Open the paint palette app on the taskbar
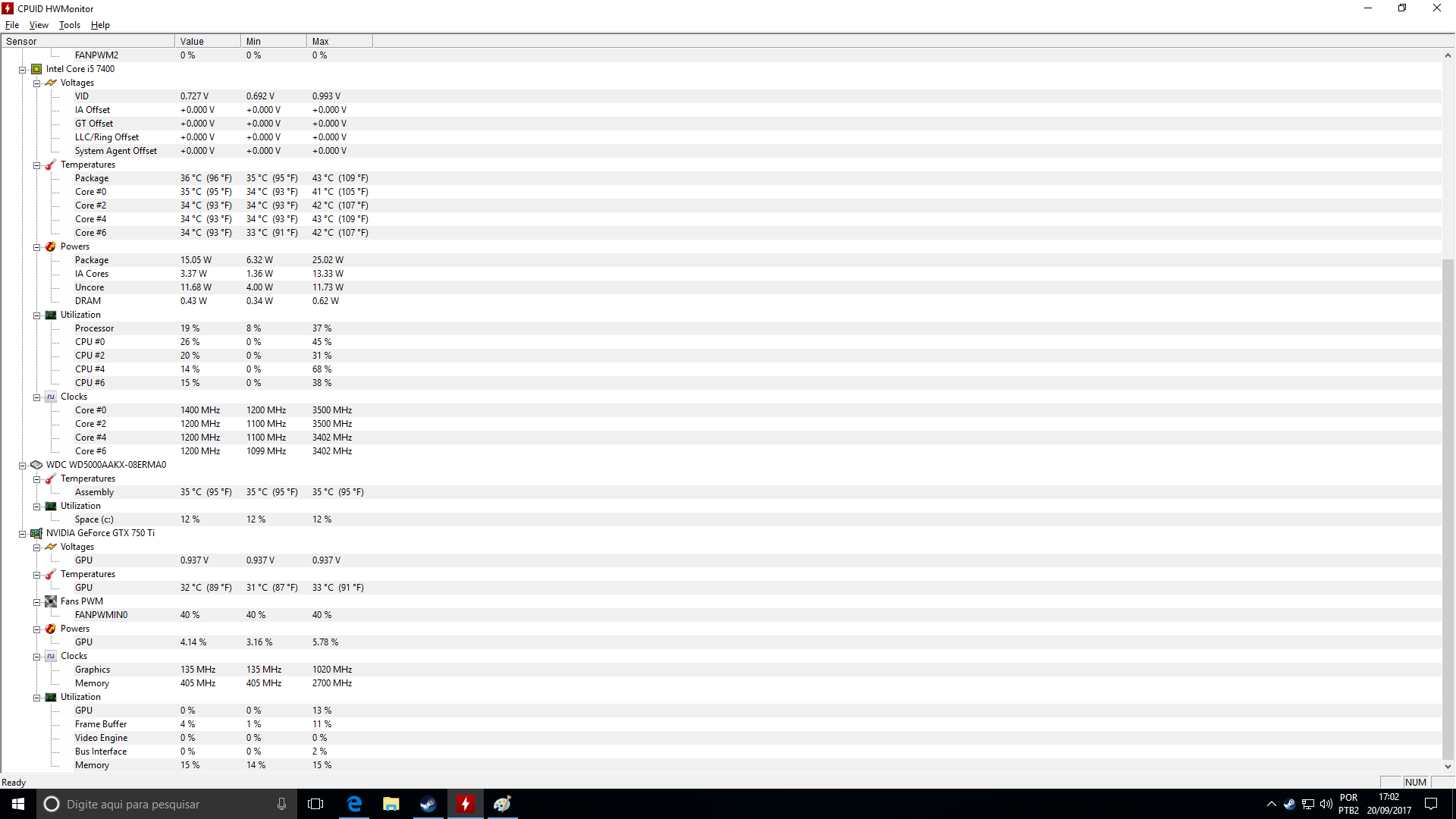Screen dimensions: 1456x819 click(x=503, y=804)
